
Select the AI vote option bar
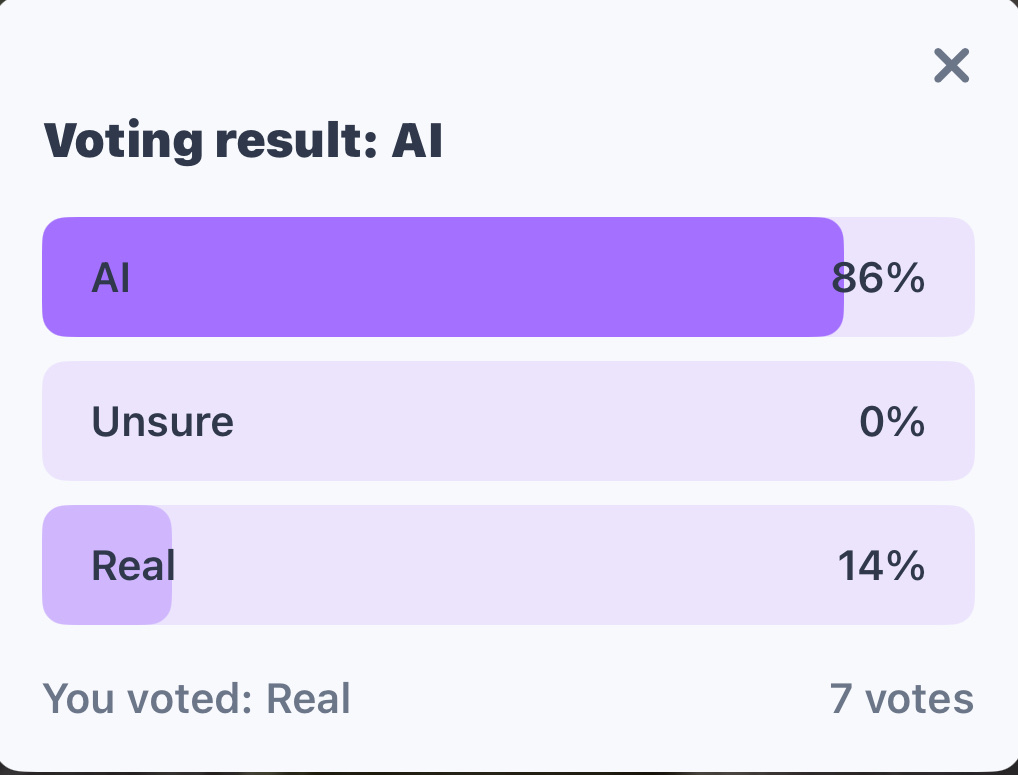[508, 277]
